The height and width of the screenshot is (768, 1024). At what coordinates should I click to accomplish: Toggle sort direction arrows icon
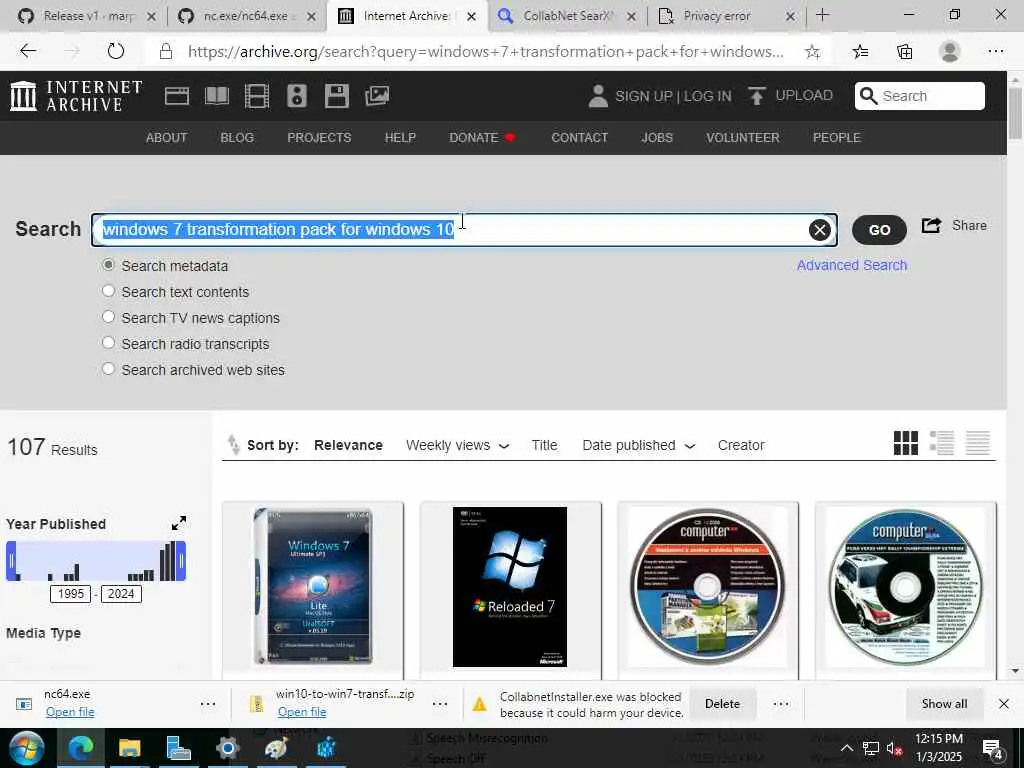[233, 445]
